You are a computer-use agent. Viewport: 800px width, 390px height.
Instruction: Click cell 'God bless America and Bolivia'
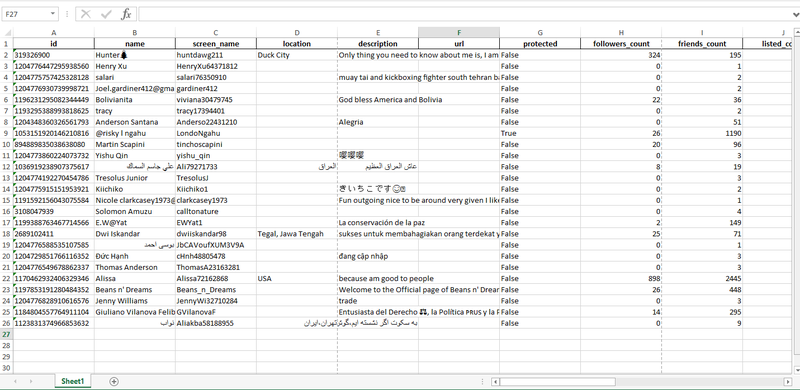click(x=378, y=100)
